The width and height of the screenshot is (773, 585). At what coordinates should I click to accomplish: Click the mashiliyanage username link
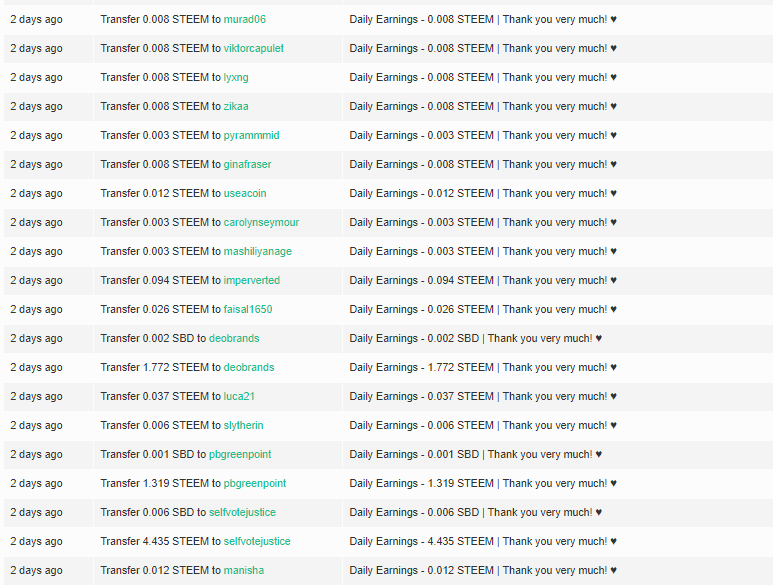pyautogui.click(x=257, y=252)
